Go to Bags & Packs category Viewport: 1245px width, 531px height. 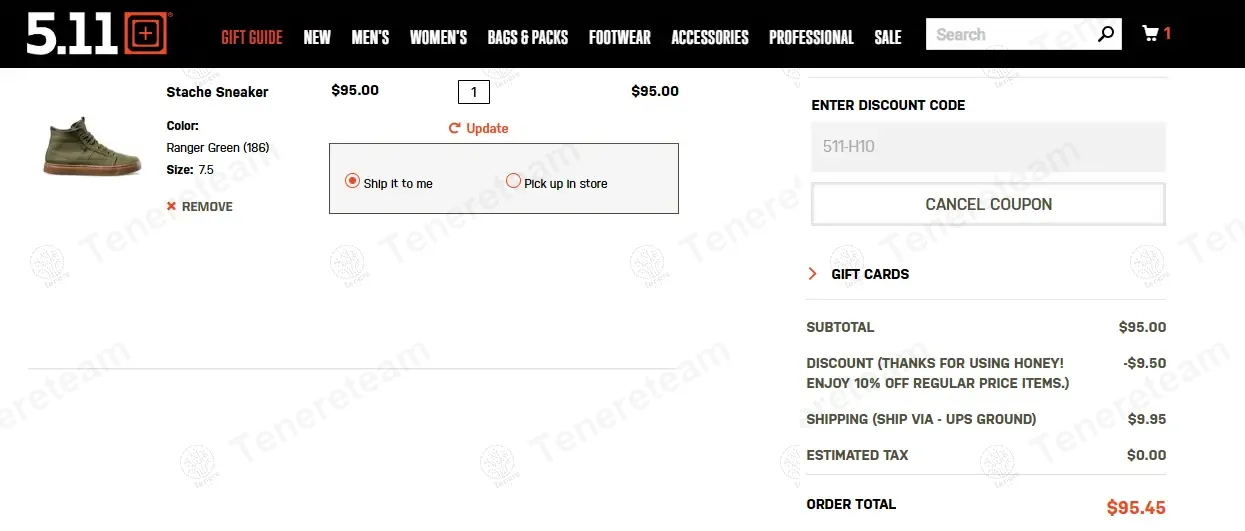tap(528, 38)
